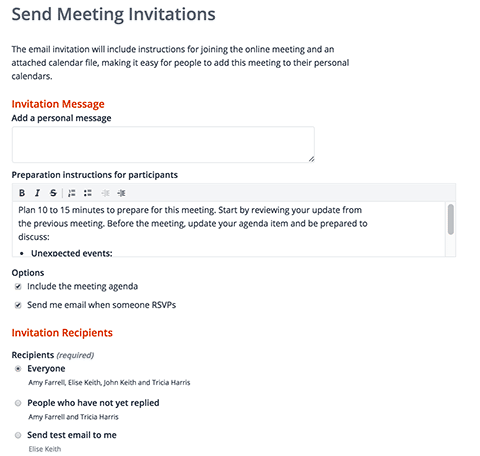The height and width of the screenshot is (456, 480).
Task: Choose People who have not yet replied
Action: (18, 403)
